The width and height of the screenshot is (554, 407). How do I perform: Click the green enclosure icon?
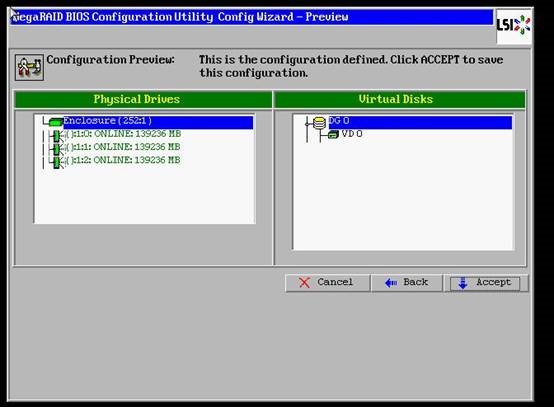point(55,122)
